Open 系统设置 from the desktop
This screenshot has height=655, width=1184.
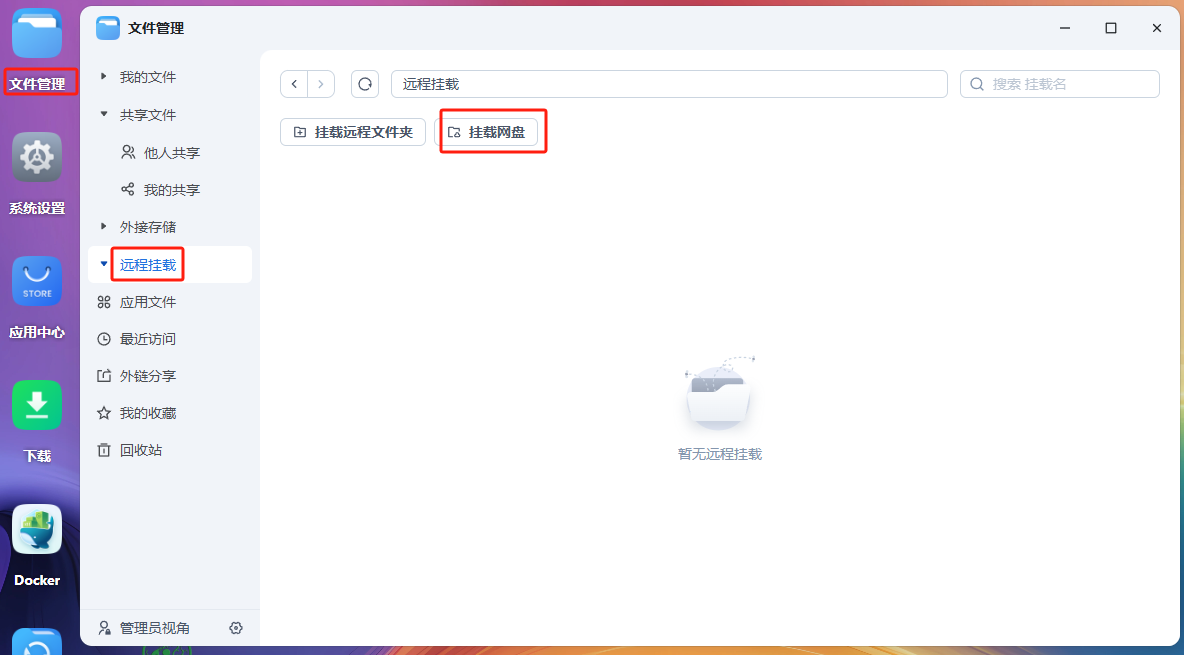(37, 158)
